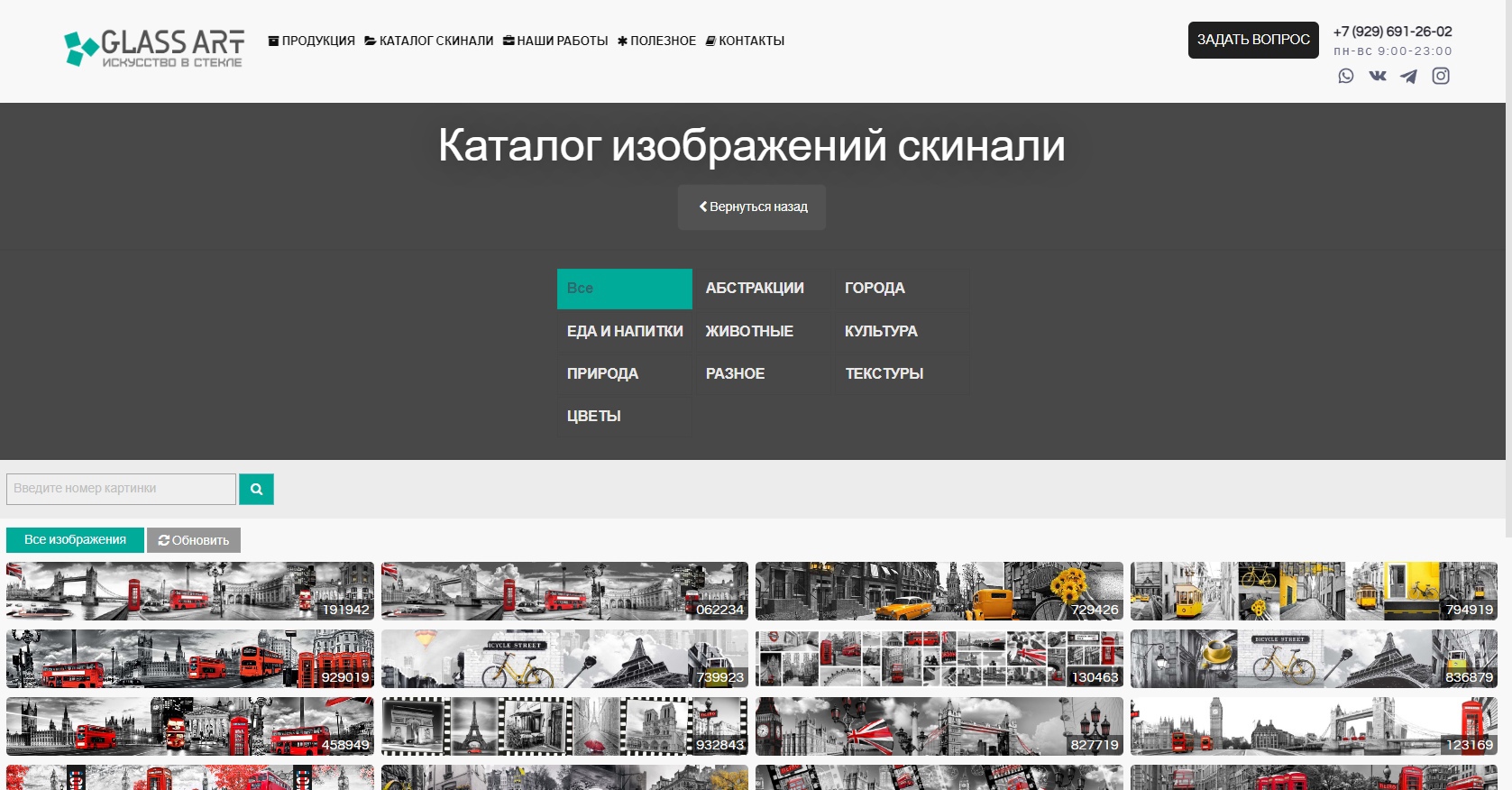1512x790 pixels.
Task: Open image thumbnail 929019
Action: pyautogui.click(x=190, y=658)
